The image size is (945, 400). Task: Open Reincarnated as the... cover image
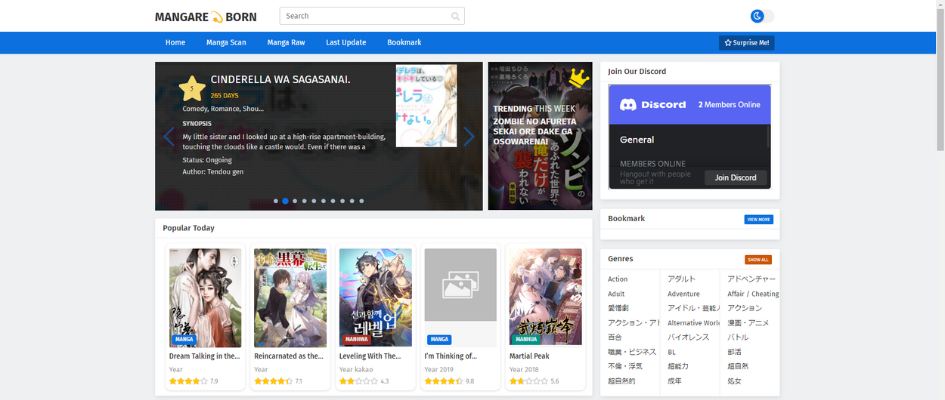[290, 298]
